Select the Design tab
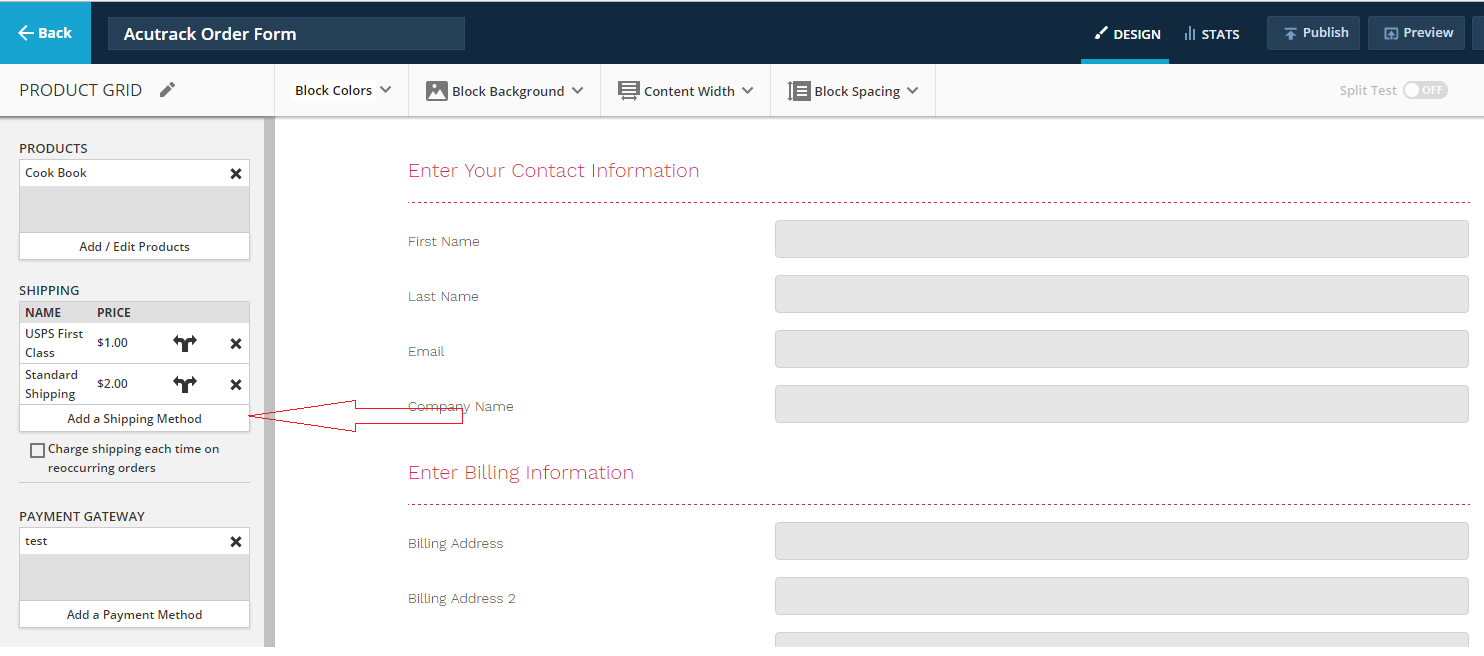1484x656 pixels. click(x=1127, y=34)
